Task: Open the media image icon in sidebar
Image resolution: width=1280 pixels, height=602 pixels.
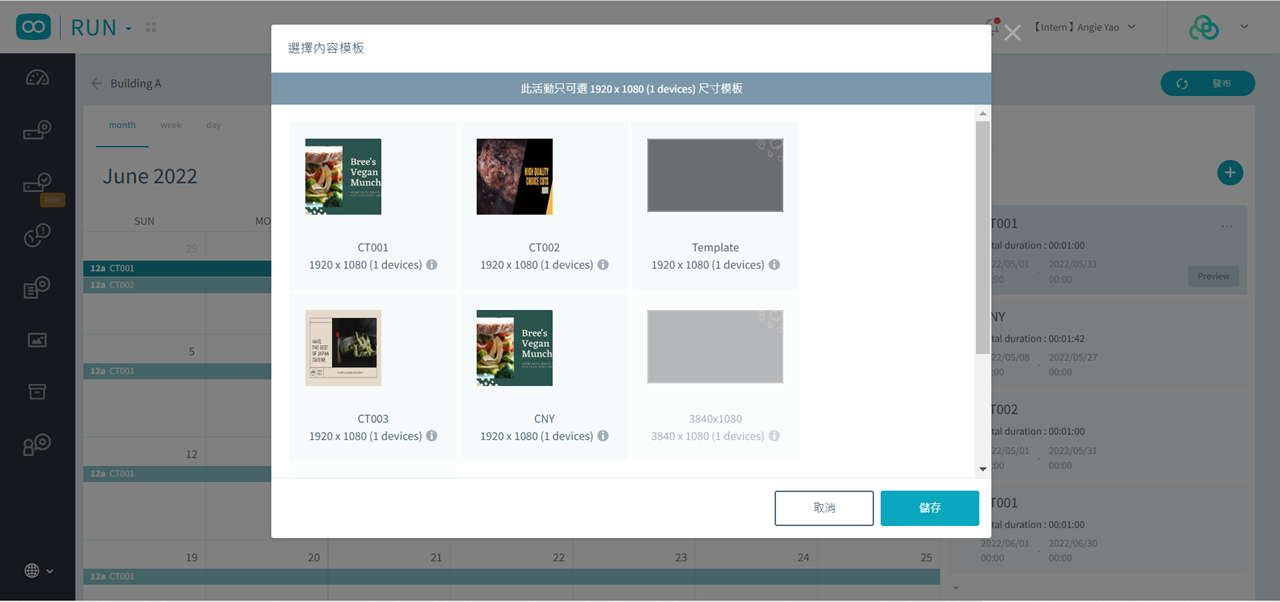Action: (37, 340)
